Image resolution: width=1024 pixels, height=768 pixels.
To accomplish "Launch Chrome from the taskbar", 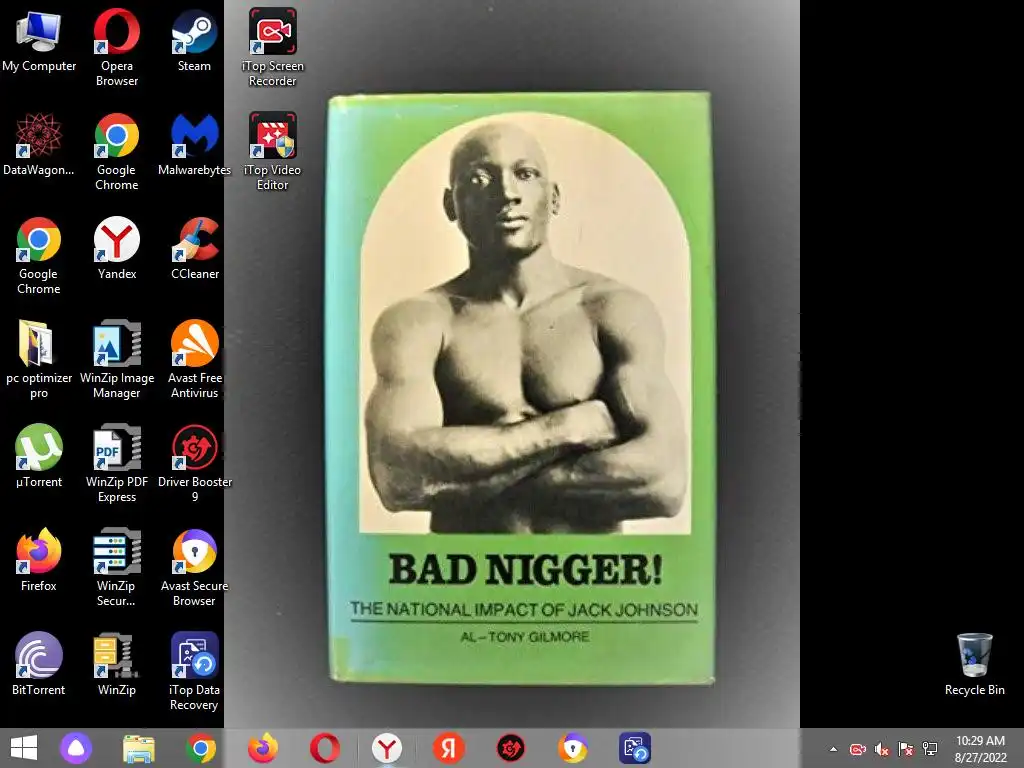I will click(x=201, y=748).
